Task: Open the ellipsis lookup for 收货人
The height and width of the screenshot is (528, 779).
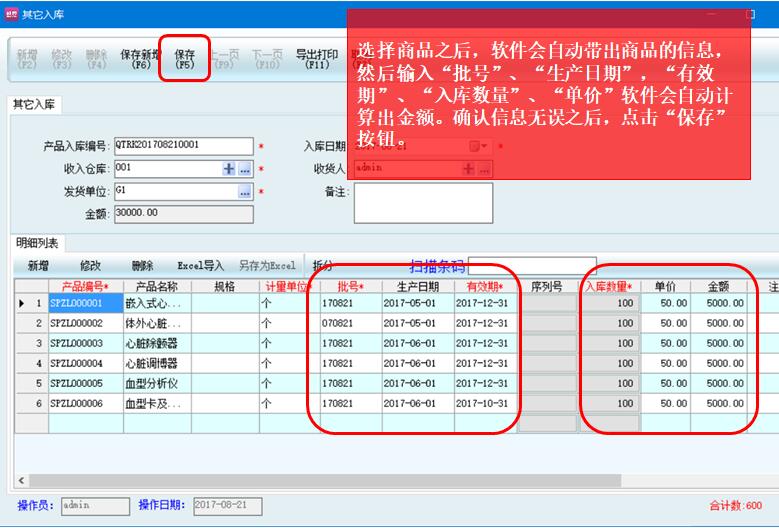Action: pyautogui.click(x=484, y=168)
